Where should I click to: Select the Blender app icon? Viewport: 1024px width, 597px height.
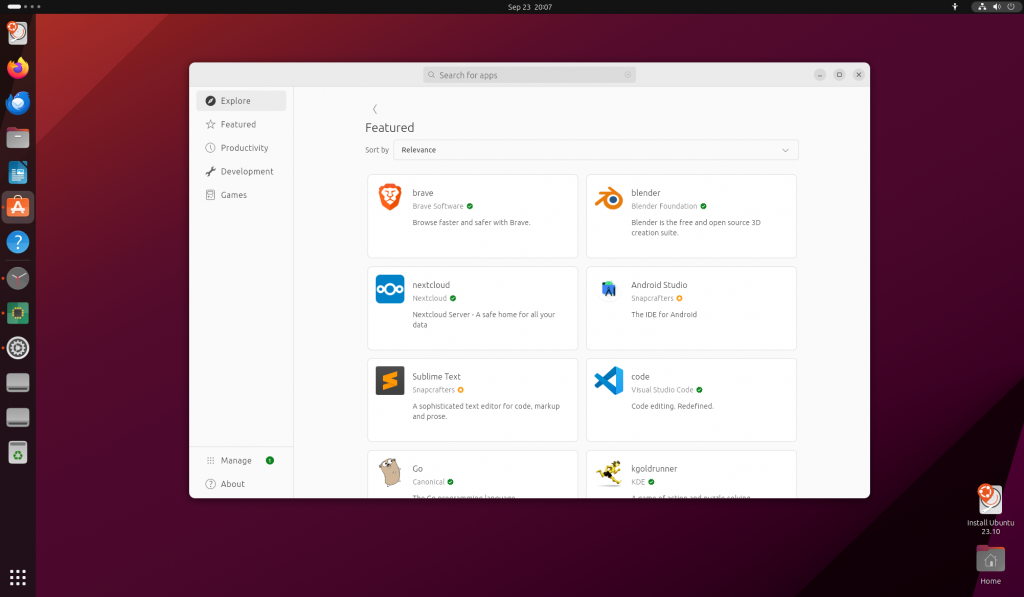point(608,197)
